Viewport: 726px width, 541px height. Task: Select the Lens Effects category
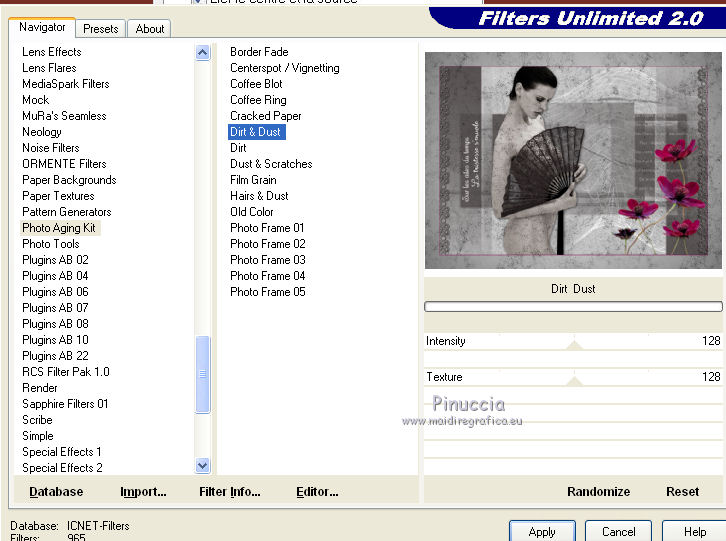(52, 52)
